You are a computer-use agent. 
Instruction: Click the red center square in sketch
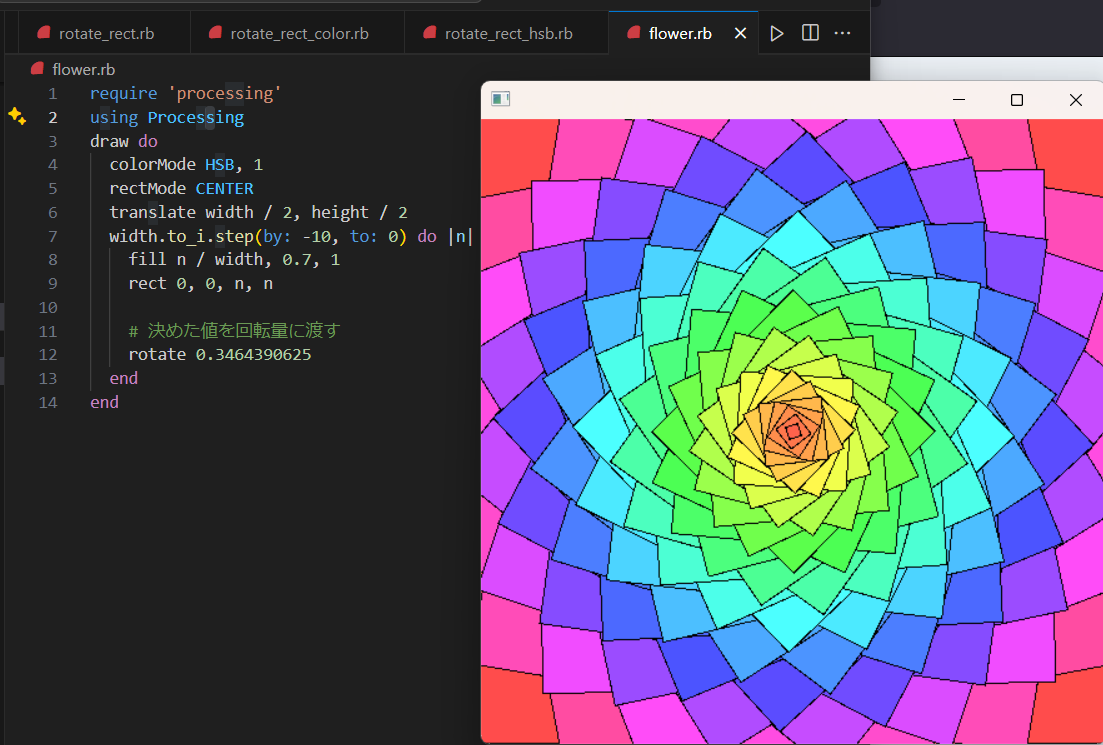coord(793,432)
